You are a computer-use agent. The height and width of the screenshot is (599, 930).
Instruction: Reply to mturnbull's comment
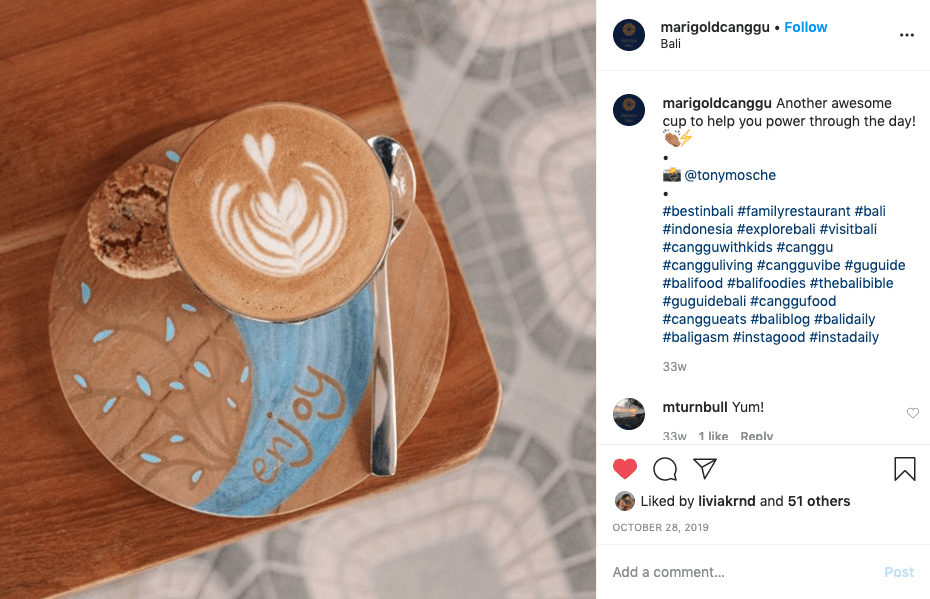click(756, 436)
